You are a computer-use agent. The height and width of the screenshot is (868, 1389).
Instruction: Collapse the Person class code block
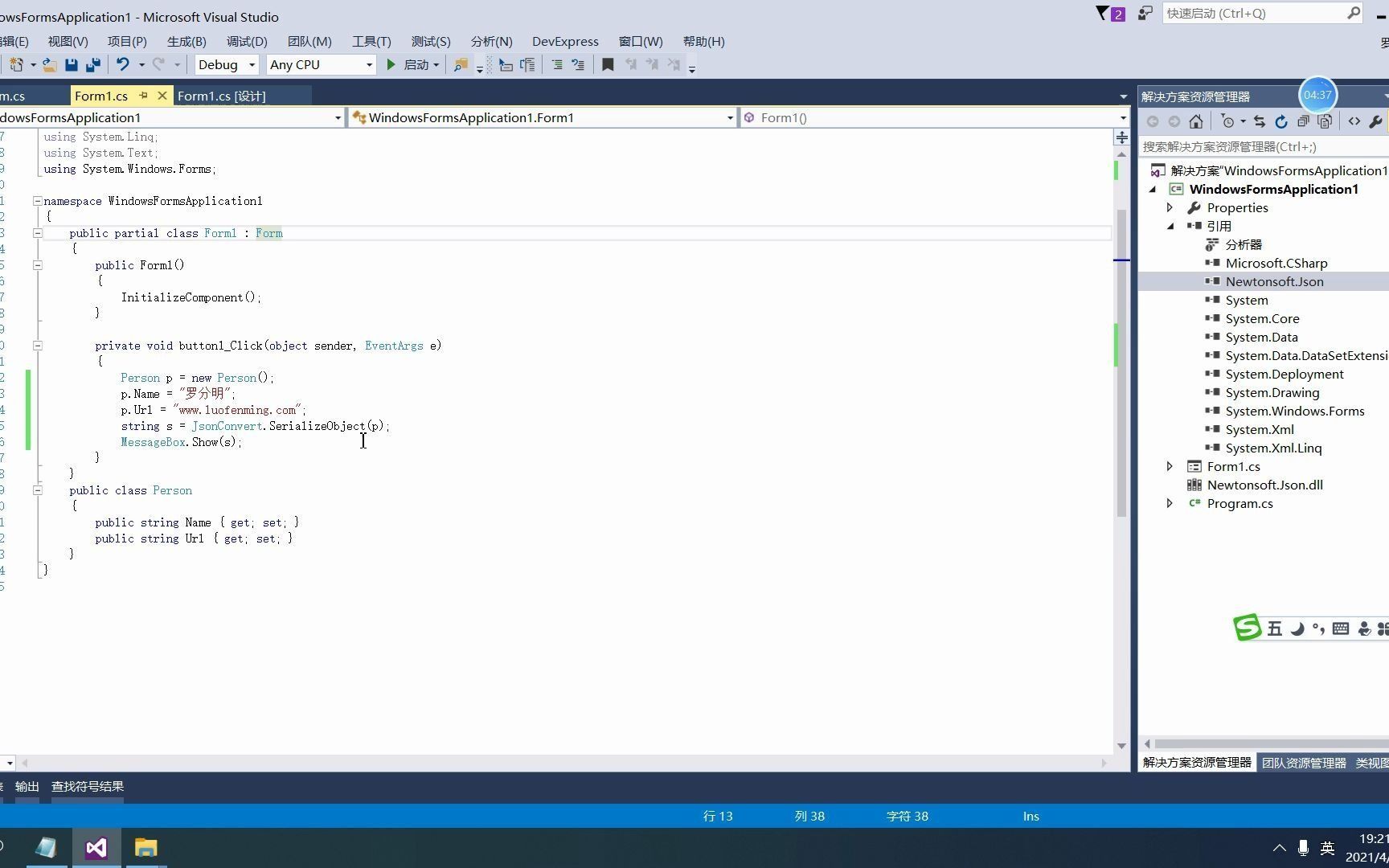(37, 490)
